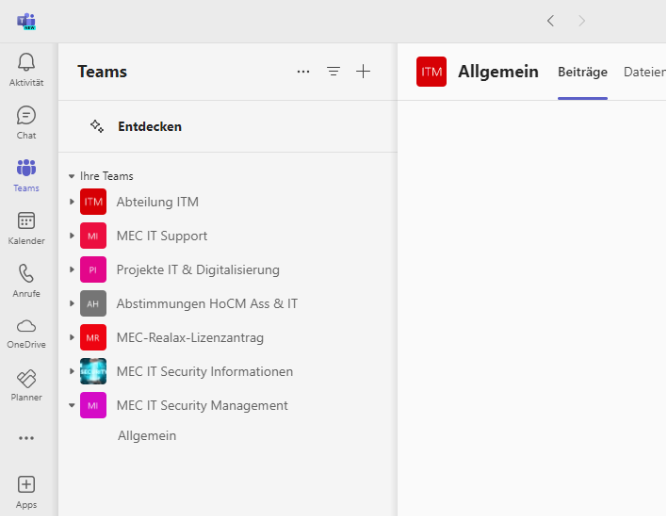Click the Microsoft Teams logo
Viewport: 666px width, 516px height.
tap(26, 21)
